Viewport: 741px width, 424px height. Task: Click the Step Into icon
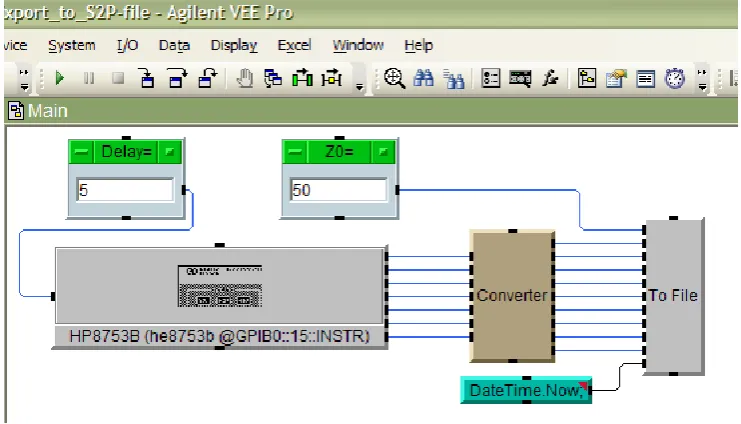(x=147, y=78)
